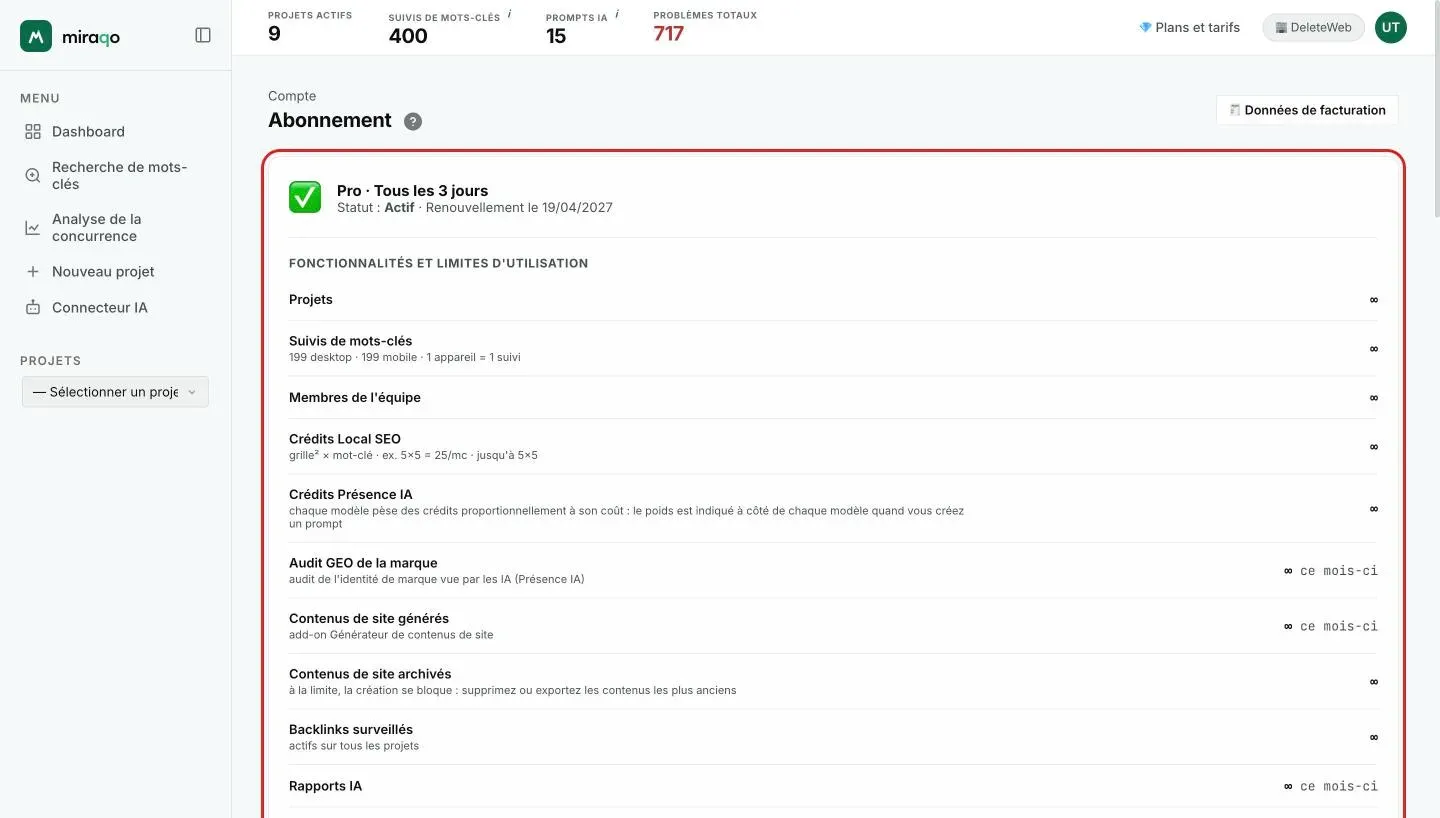This screenshot has height=818, width=1440.
Task: Click the Pro · Tous les 3 jours heading
Action: (412, 190)
